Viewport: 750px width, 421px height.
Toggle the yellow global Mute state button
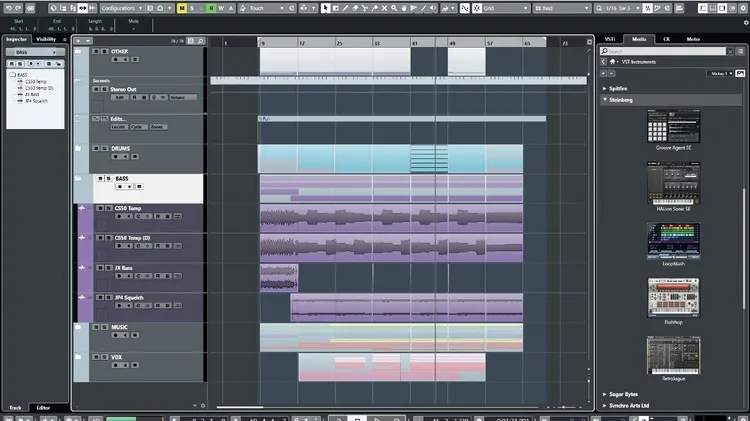coord(181,8)
